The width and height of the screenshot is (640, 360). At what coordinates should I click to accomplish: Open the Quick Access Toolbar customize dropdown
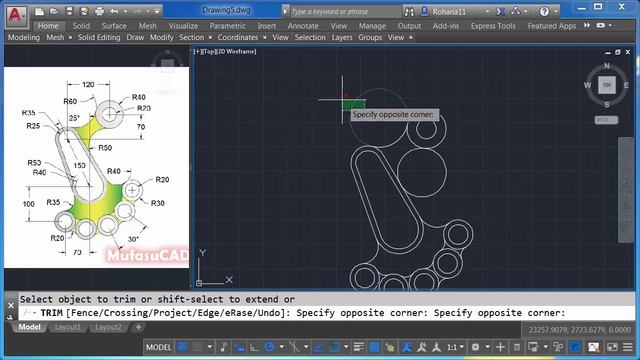pyautogui.click(x=156, y=11)
